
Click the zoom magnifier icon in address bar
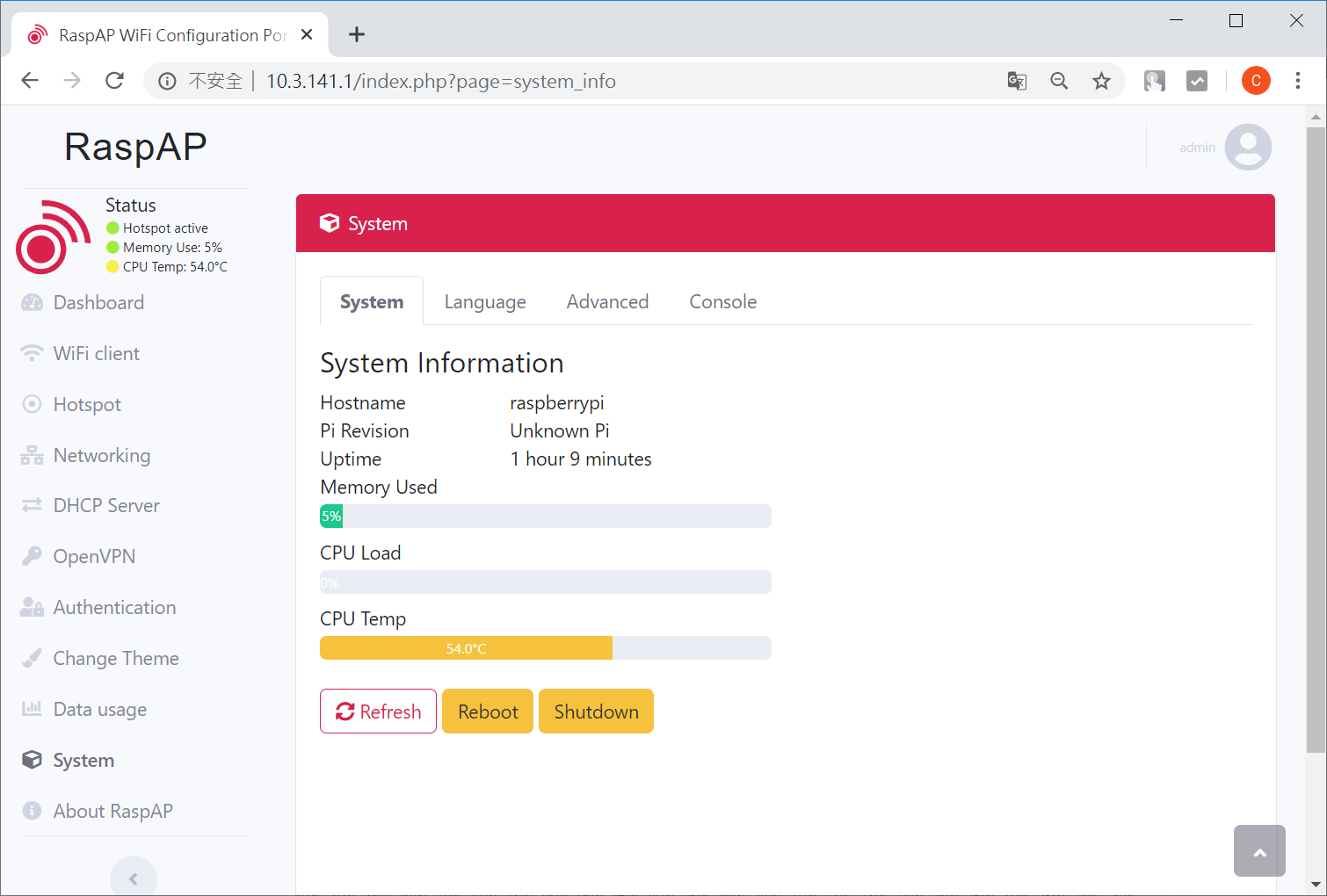1059,81
